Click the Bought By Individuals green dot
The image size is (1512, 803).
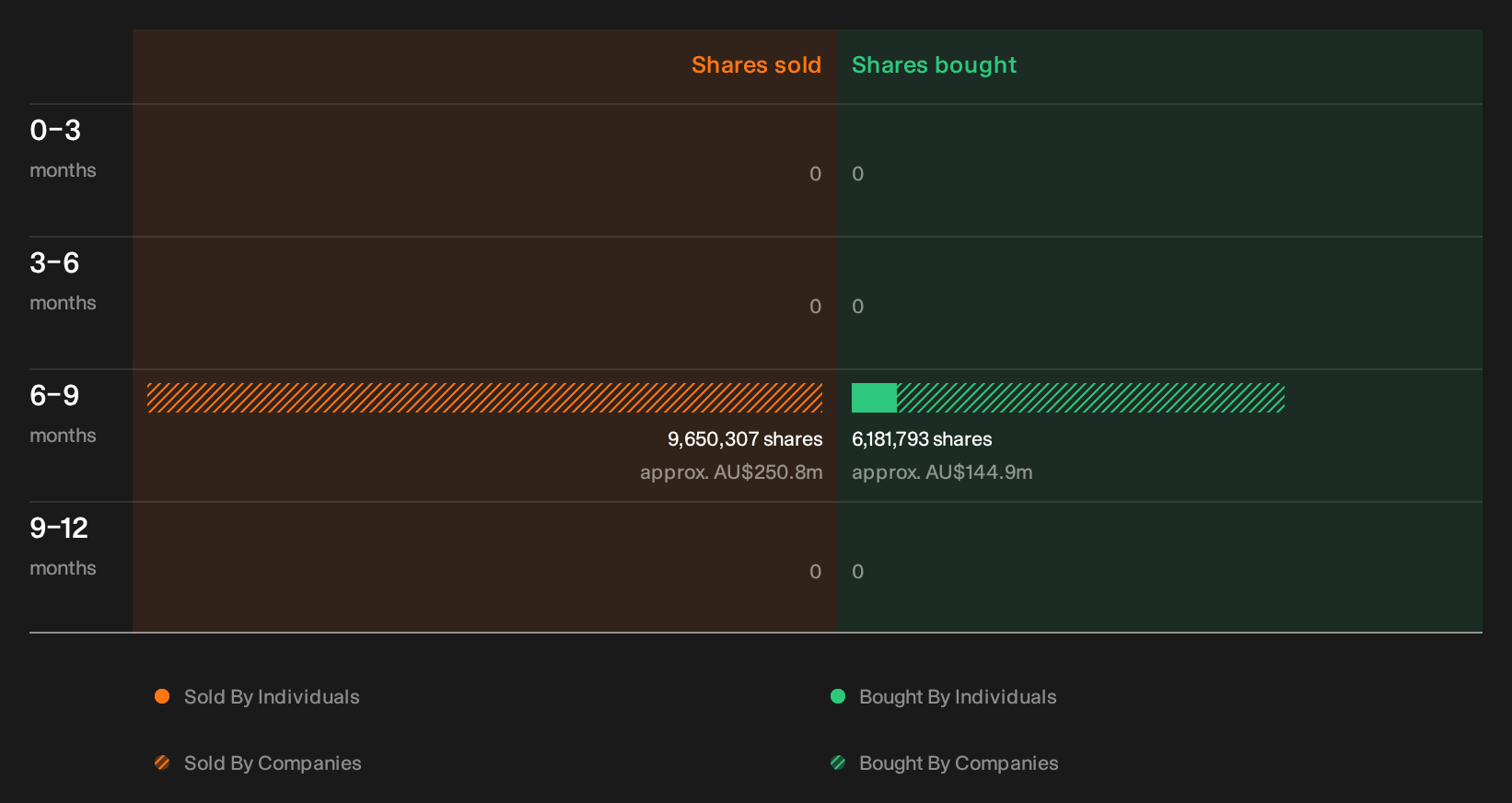(x=838, y=696)
